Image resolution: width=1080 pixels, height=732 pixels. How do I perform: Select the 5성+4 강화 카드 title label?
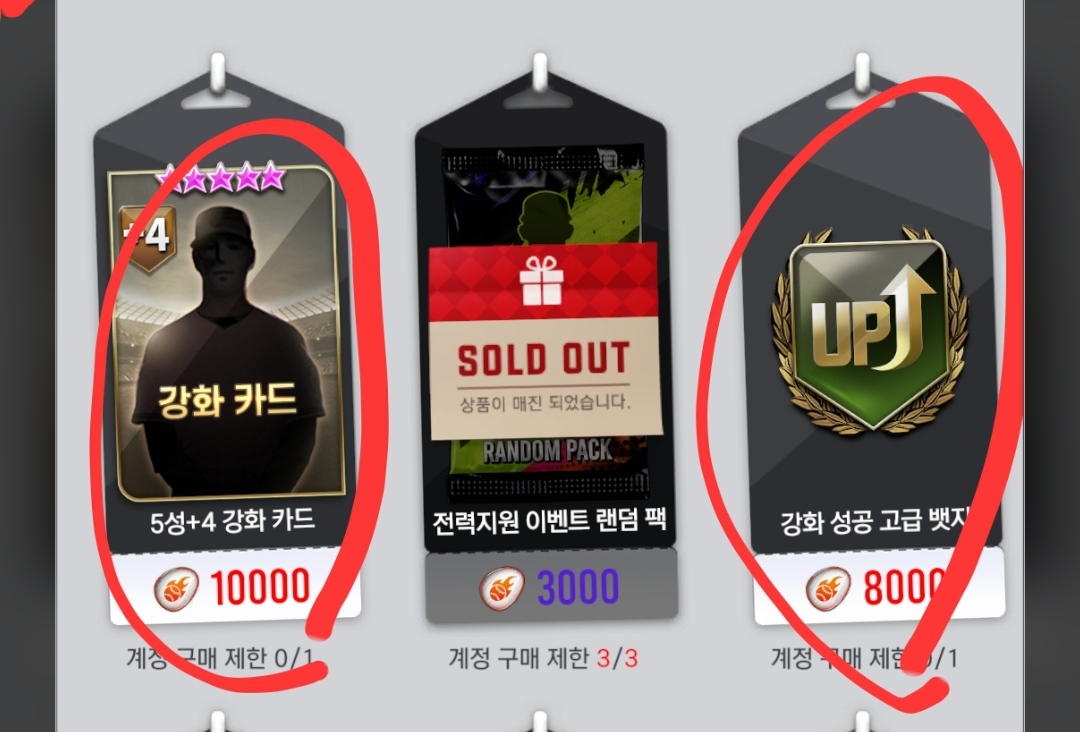232,521
